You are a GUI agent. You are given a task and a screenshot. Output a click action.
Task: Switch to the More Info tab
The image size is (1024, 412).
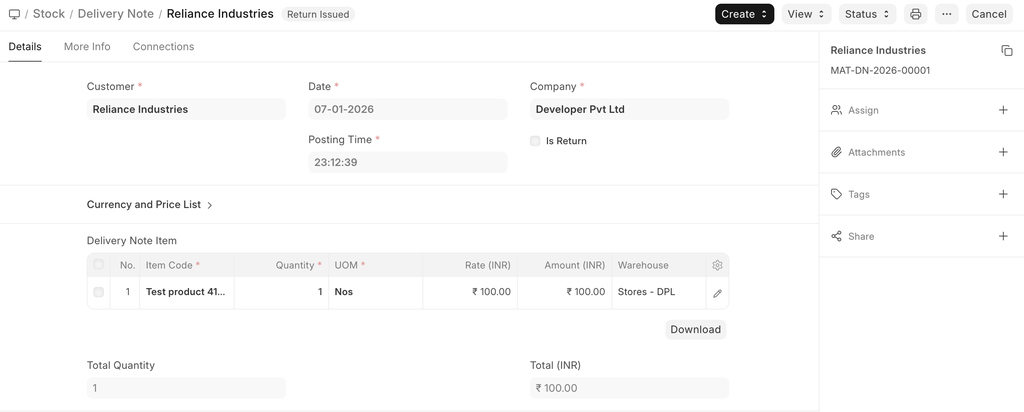pos(87,47)
